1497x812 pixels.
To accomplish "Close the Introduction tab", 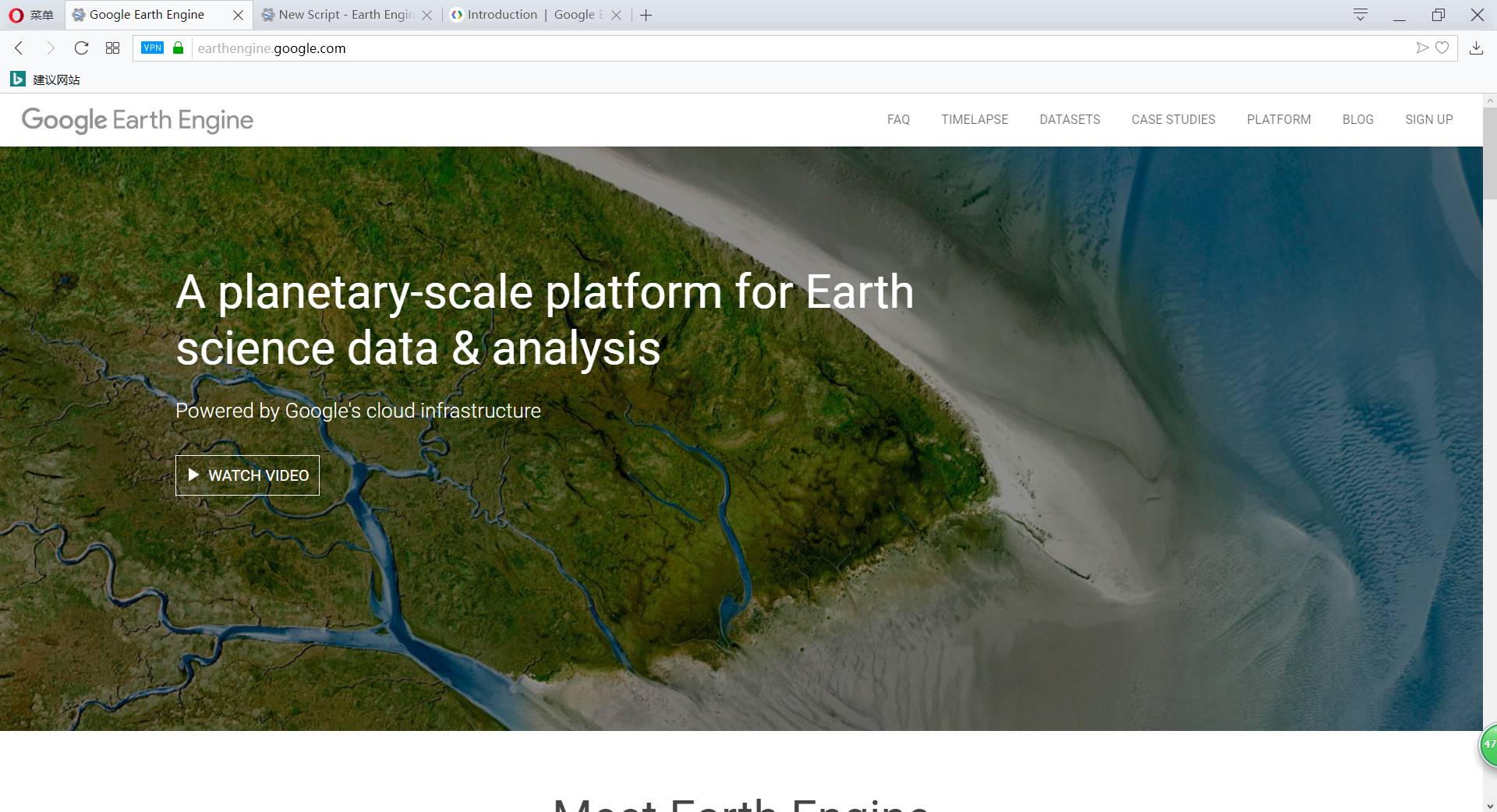I will point(616,15).
